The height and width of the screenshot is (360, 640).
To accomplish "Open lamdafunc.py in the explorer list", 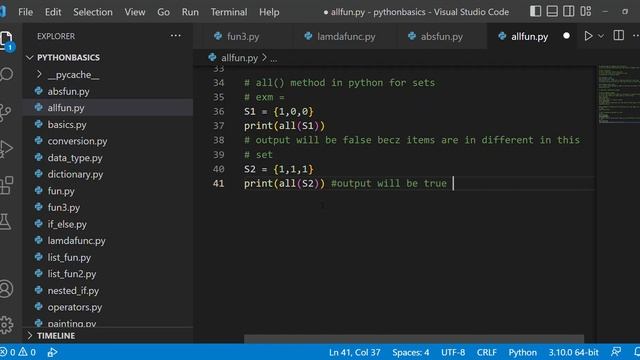I will 76,241.
